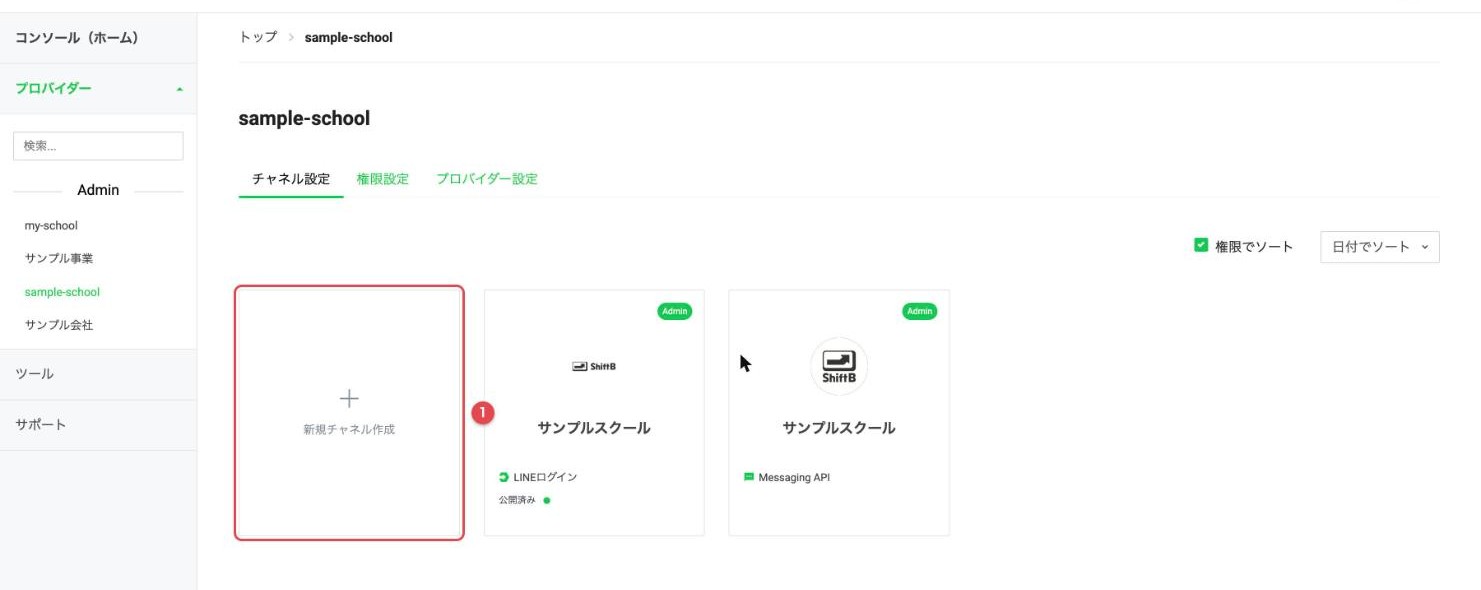This screenshot has height=590, width=1481.
Task: Click the Admin group label in sidebar
Action: pyautogui.click(x=98, y=190)
